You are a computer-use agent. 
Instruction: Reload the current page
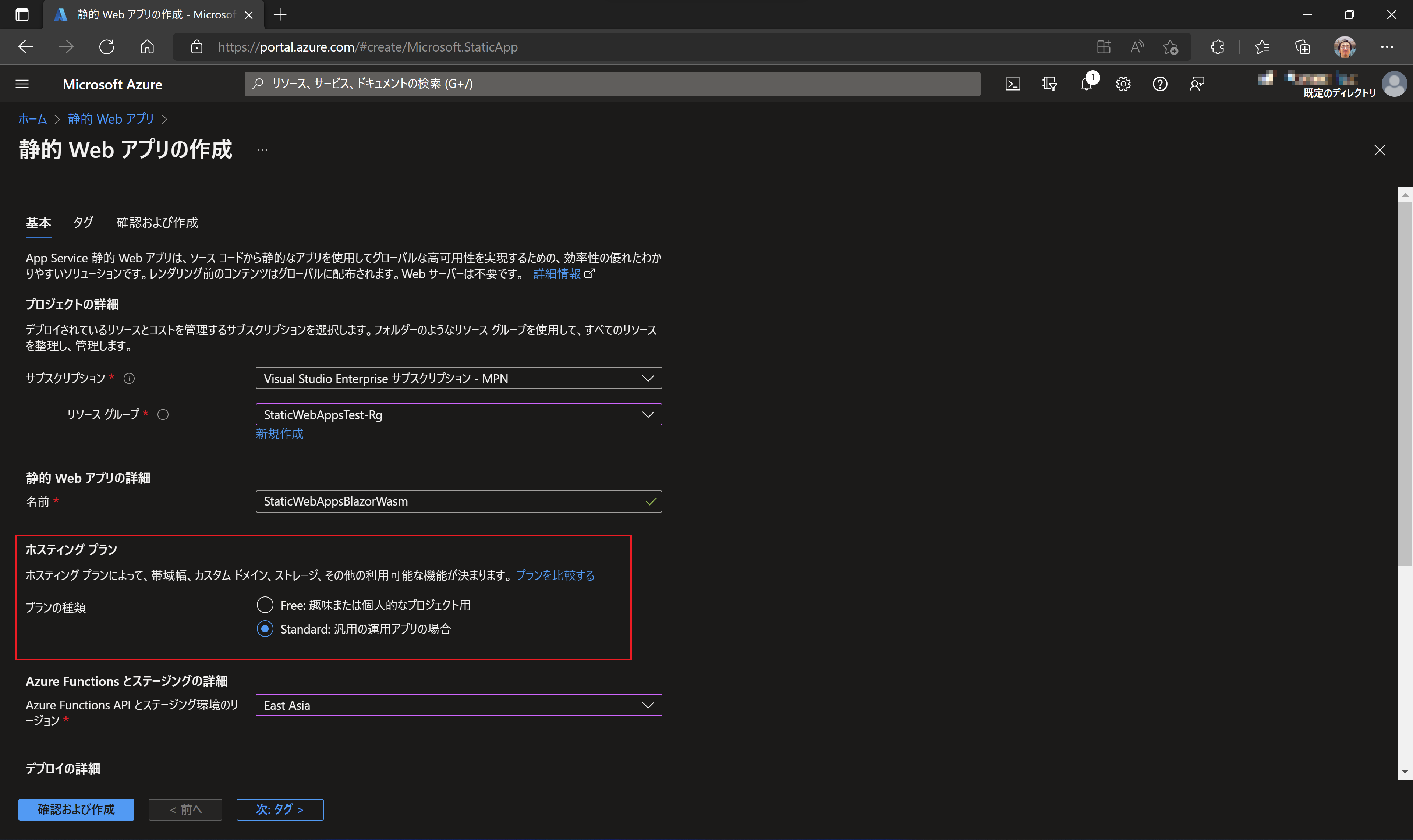106,46
